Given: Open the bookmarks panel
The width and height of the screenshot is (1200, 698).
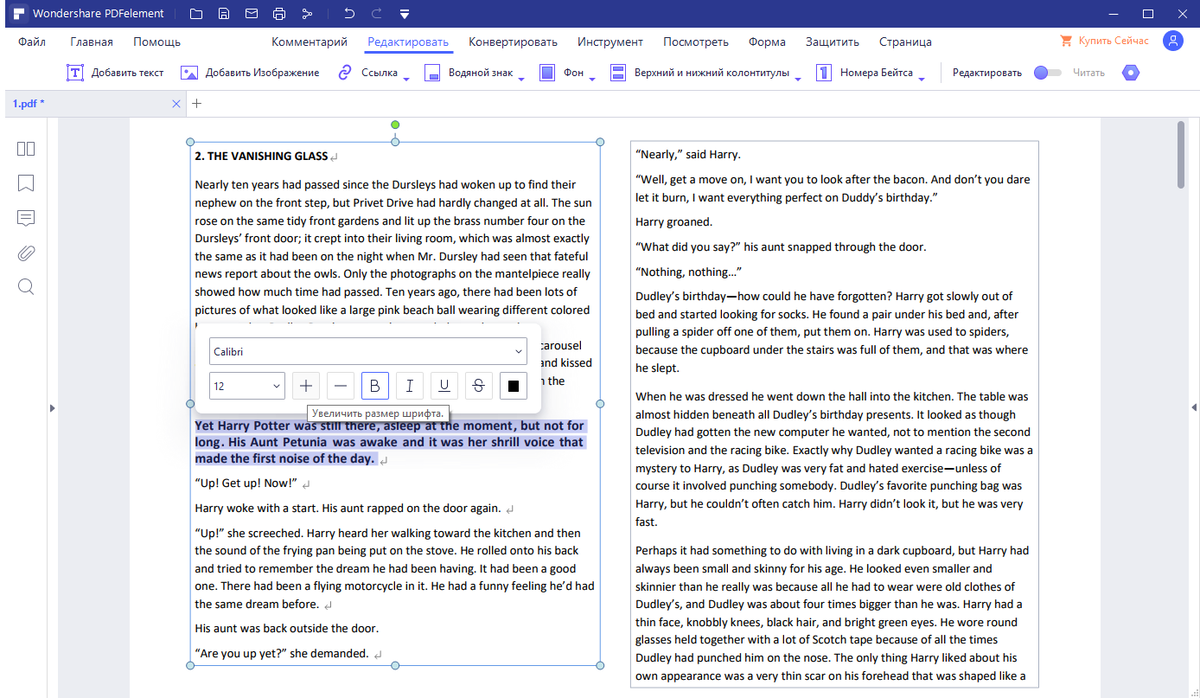Looking at the screenshot, I should click(26, 183).
